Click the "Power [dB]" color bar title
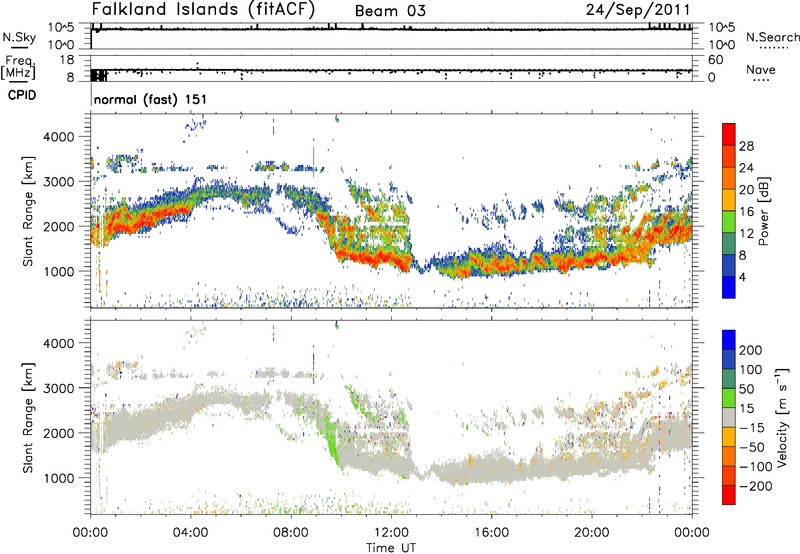Image resolution: width=800 pixels, height=554 pixels. (x=764, y=211)
